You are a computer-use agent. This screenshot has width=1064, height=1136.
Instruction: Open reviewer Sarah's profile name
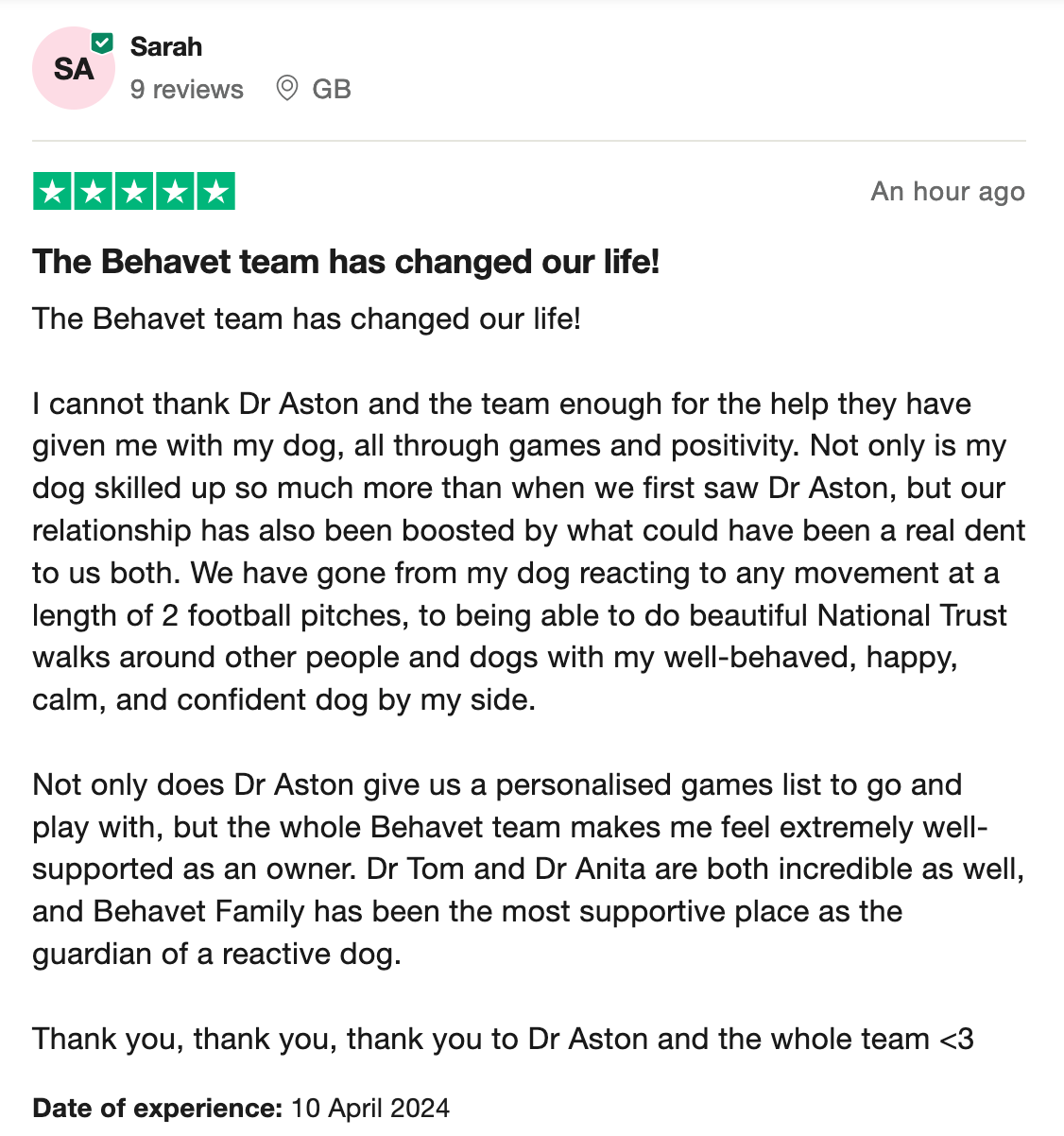(x=166, y=46)
